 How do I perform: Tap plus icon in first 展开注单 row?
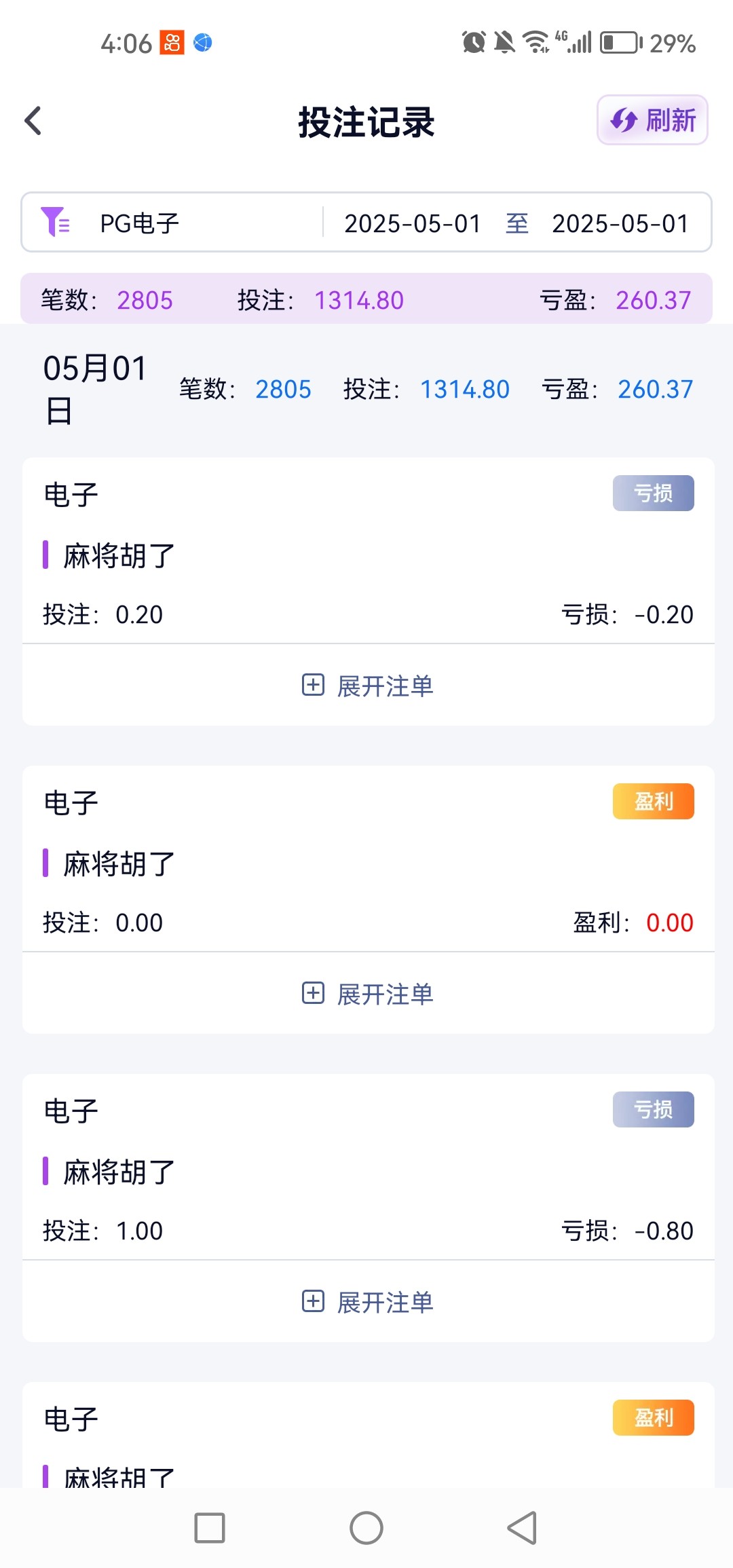(x=313, y=685)
